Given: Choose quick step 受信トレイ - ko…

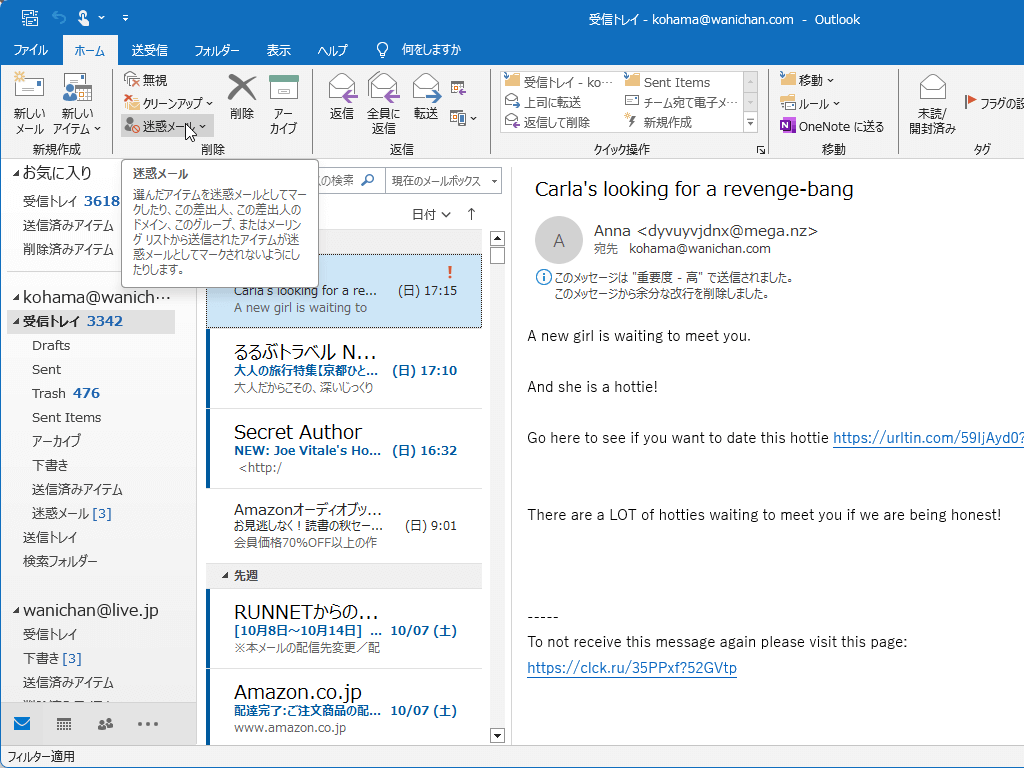Looking at the screenshot, I should 559,82.
